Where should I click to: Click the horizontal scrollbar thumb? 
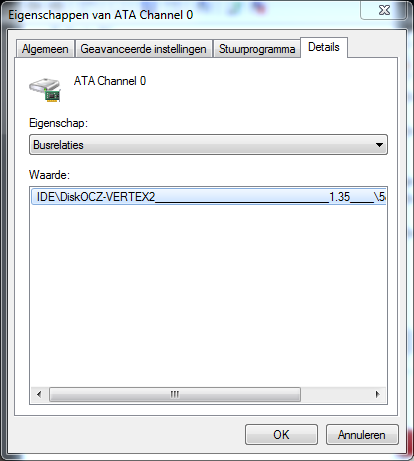click(175, 394)
